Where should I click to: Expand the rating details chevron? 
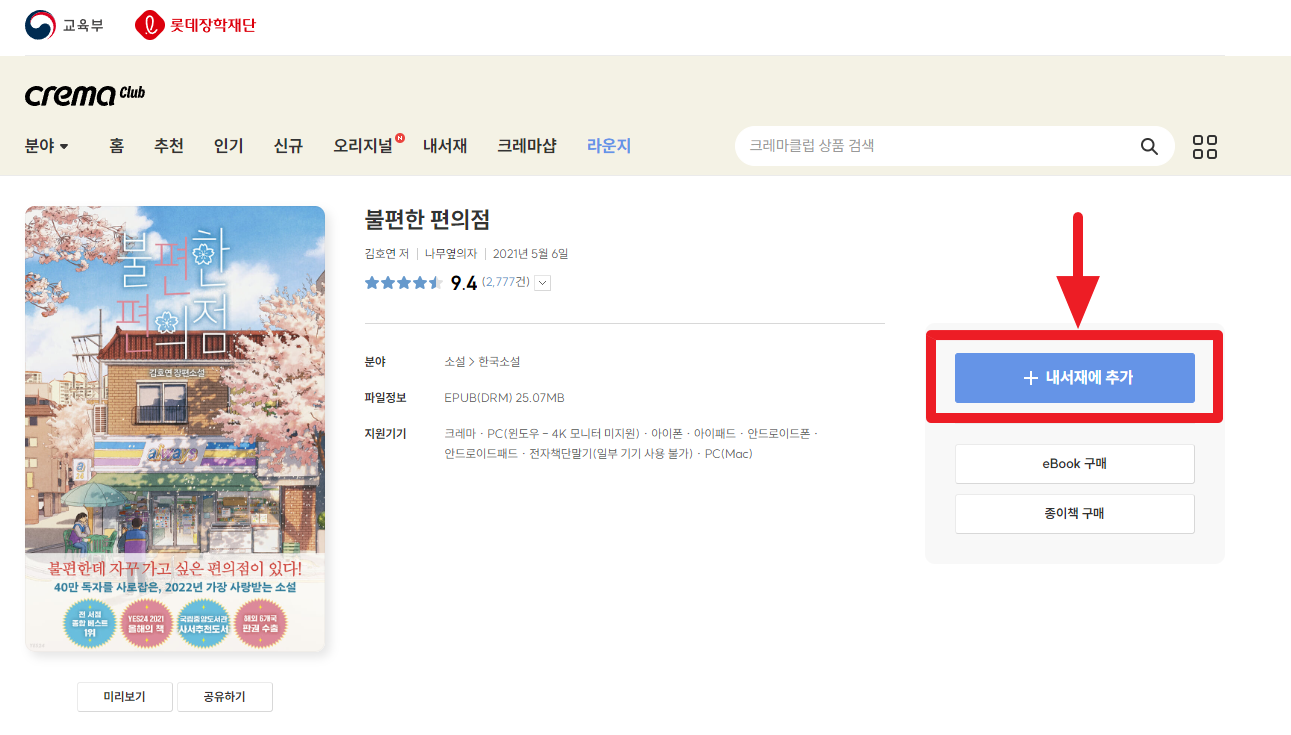click(x=543, y=283)
